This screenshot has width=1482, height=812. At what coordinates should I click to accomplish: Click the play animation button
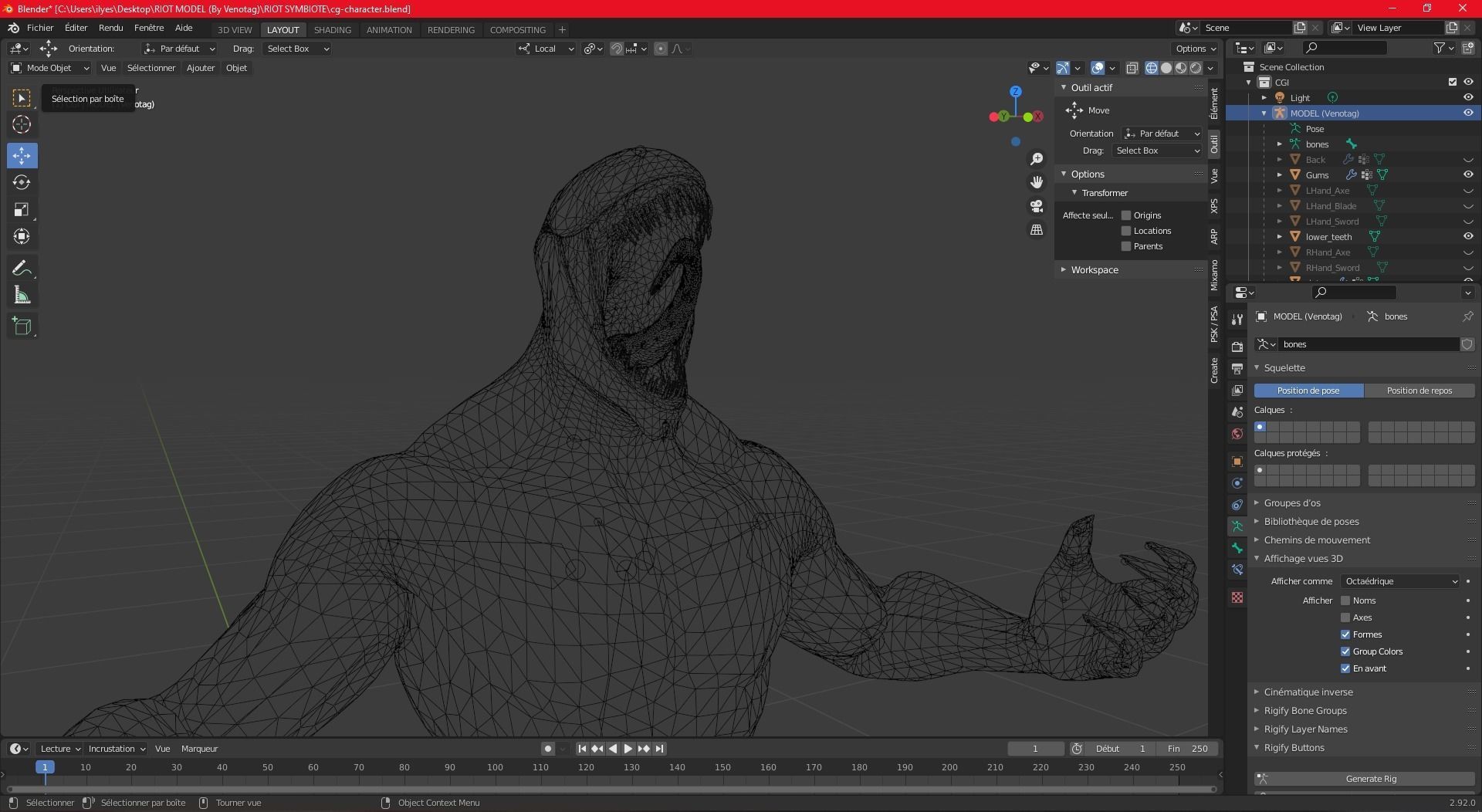click(628, 749)
